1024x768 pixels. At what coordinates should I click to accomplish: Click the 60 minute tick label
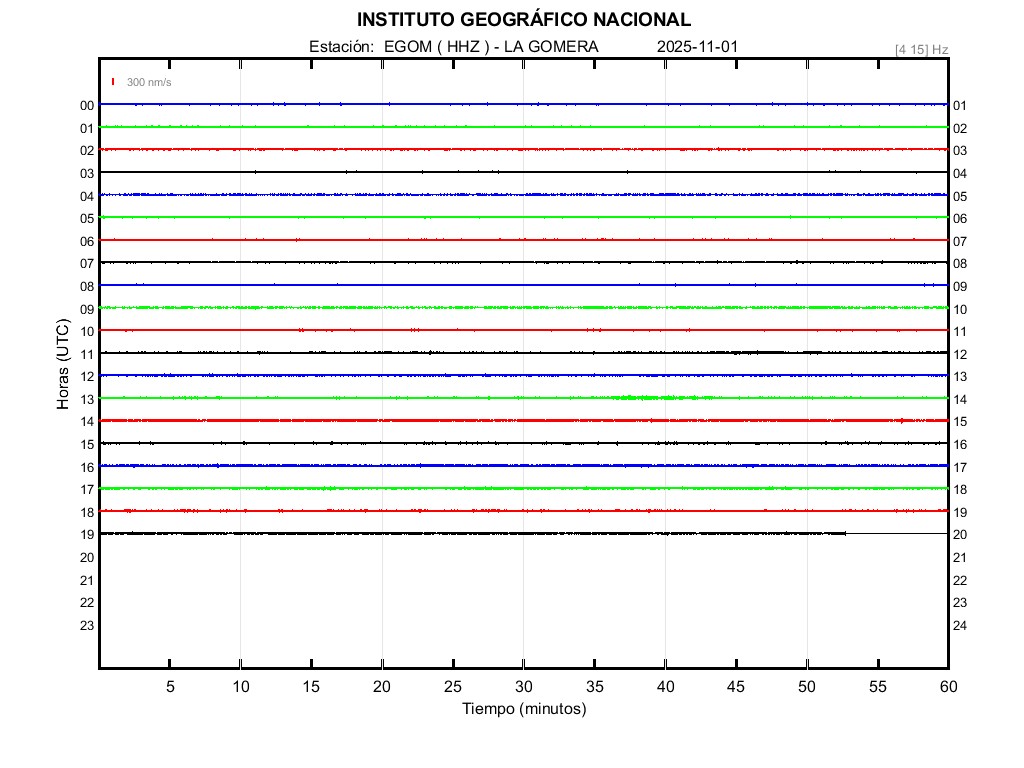tap(948, 686)
